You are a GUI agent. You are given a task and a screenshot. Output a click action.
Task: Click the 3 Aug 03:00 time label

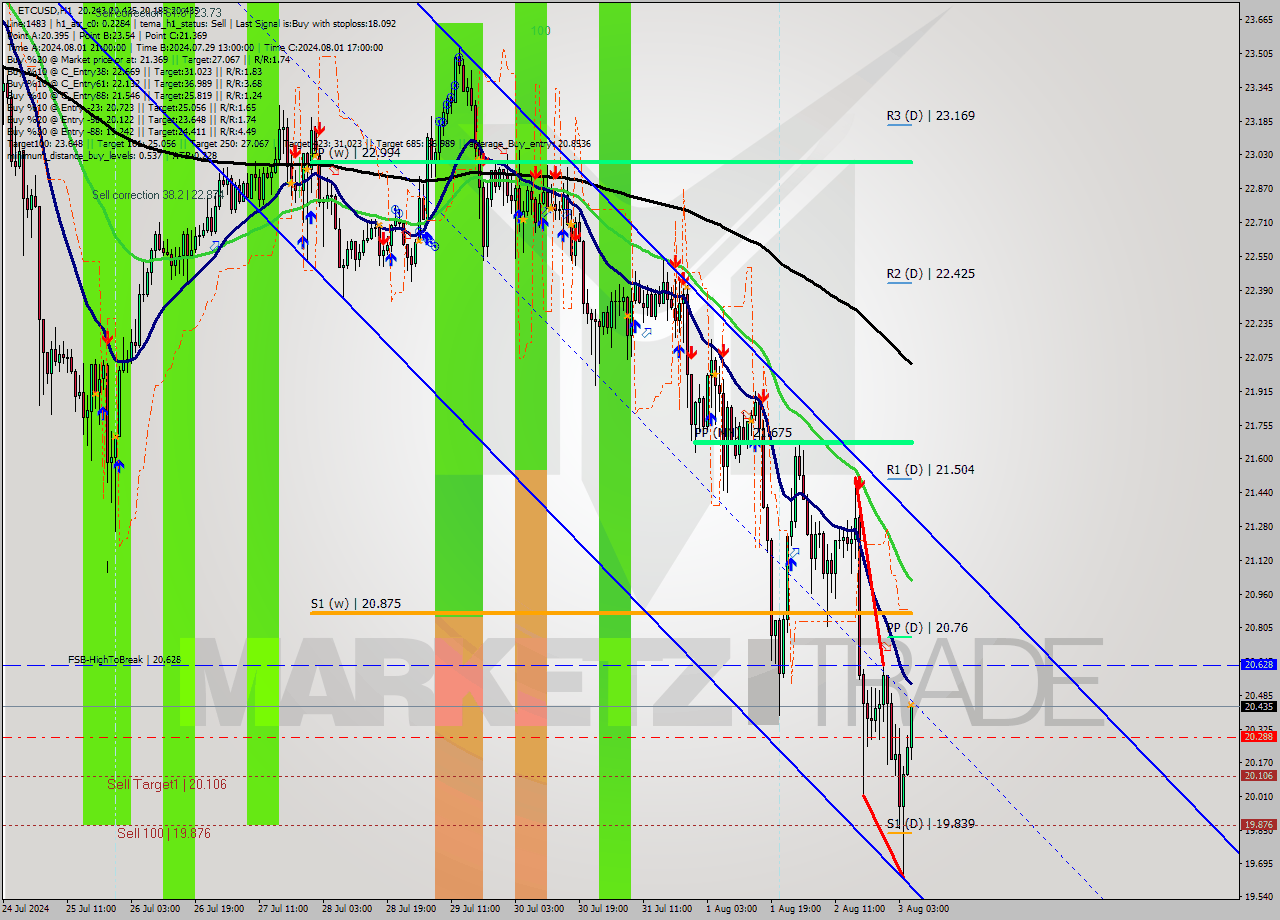(x=924, y=909)
